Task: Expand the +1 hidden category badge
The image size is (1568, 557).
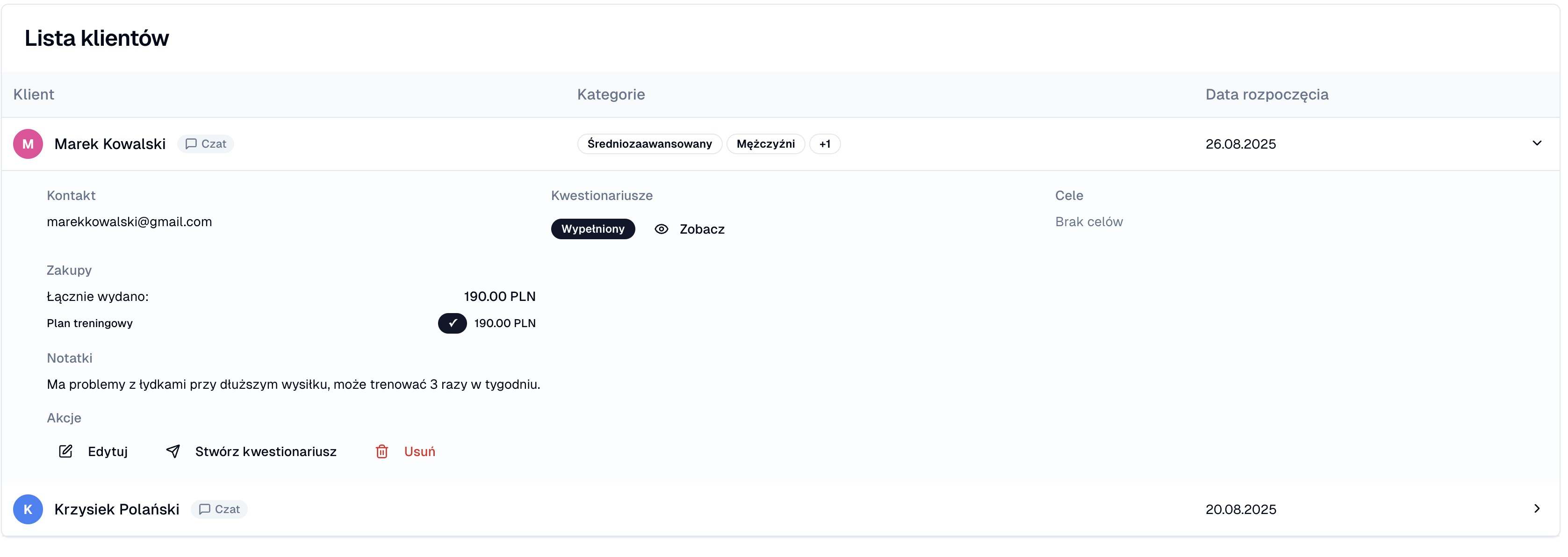Action: click(x=826, y=143)
